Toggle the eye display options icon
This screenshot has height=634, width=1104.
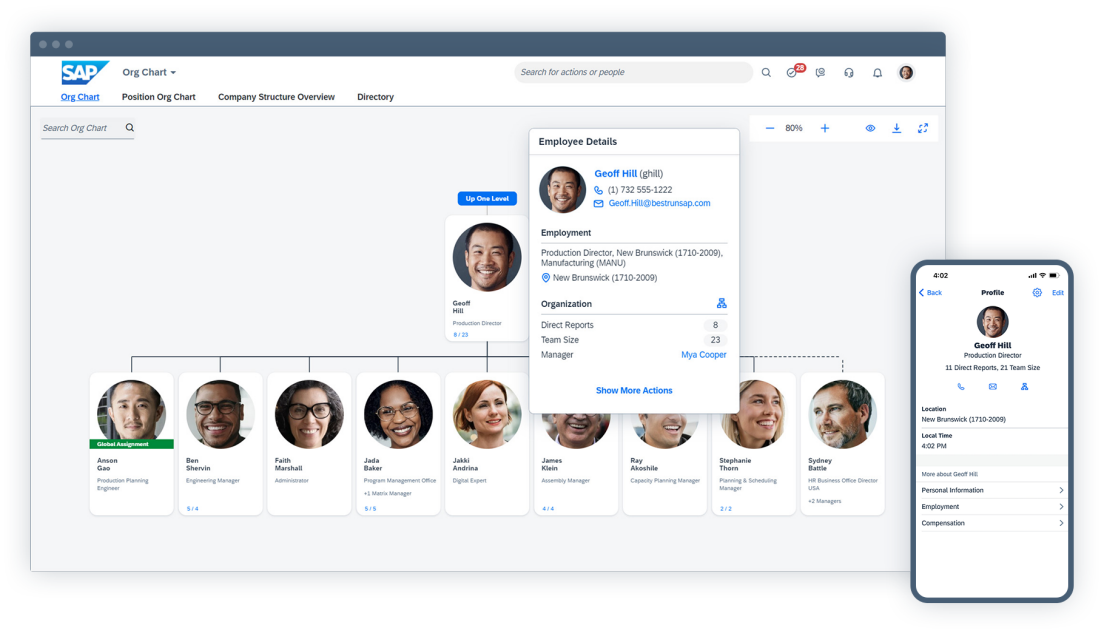(x=870, y=128)
